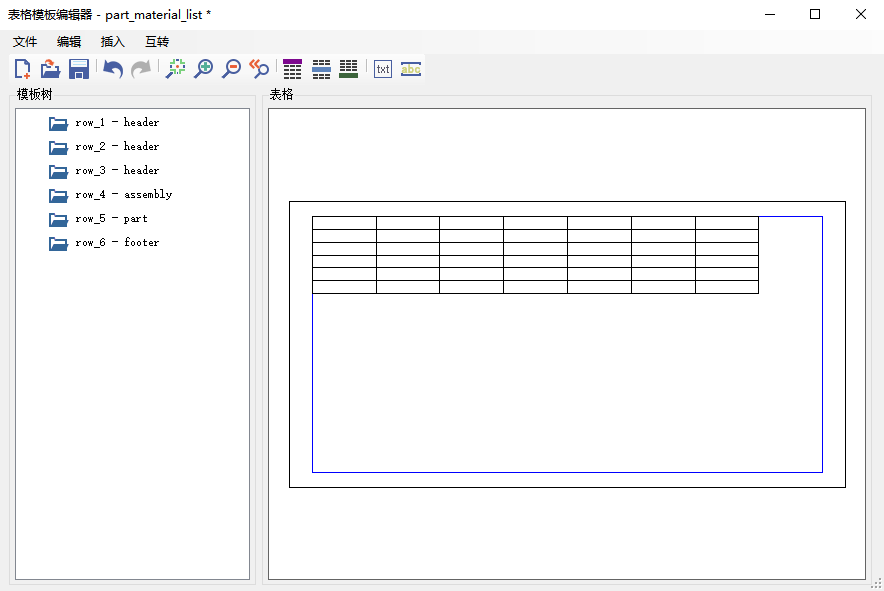Zoom to fit with the crosshair magnifier
The width and height of the screenshot is (884, 591).
point(175,69)
